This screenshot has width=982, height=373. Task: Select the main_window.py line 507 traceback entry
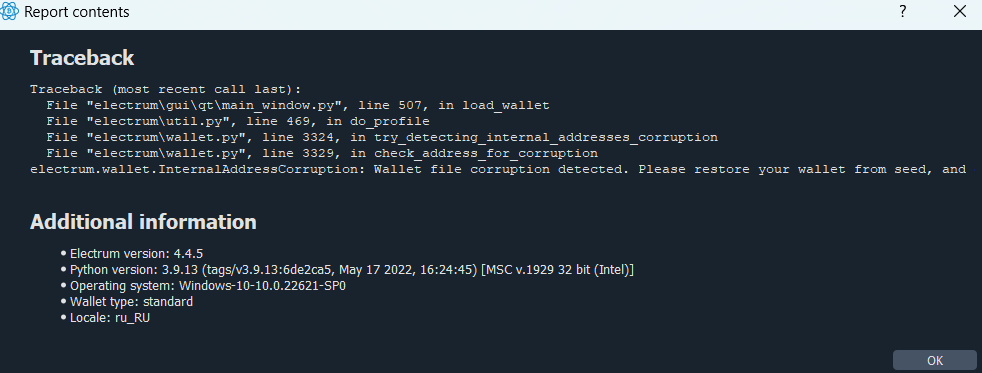point(297,106)
